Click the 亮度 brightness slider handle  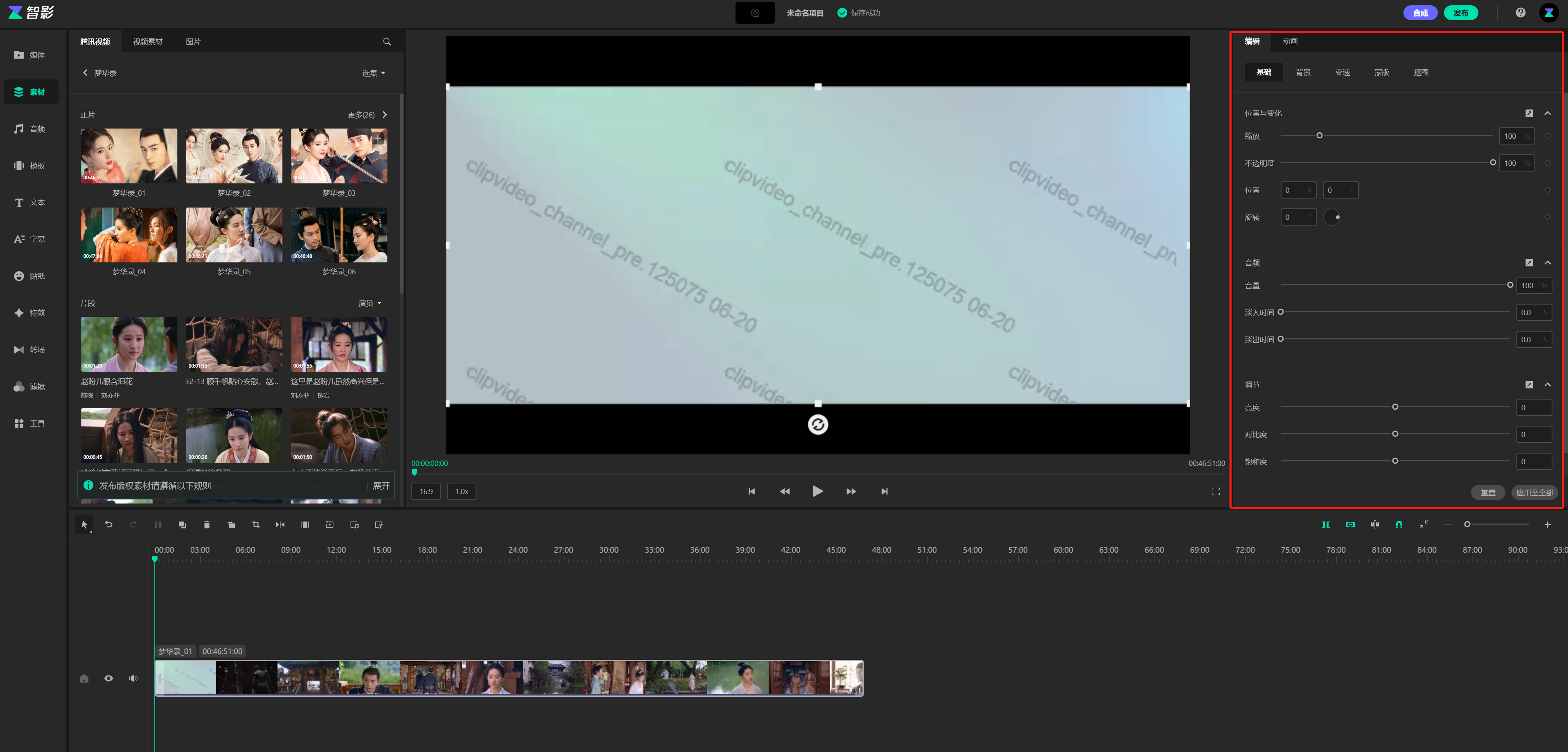tap(1394, 407)
